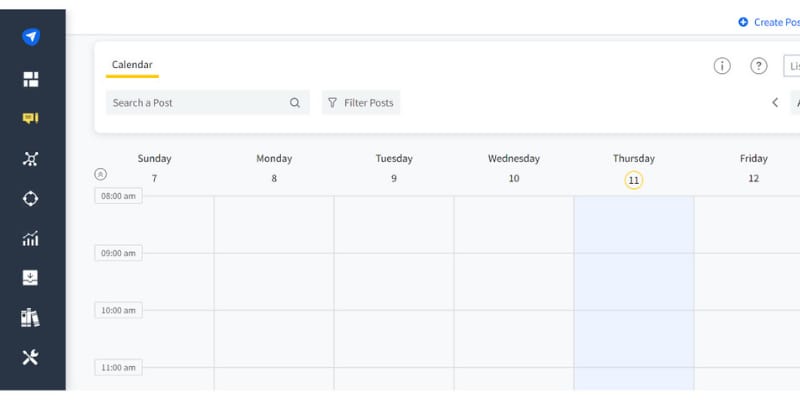
Task: Click the paper plane logo icon
Action: coord(31,37)
